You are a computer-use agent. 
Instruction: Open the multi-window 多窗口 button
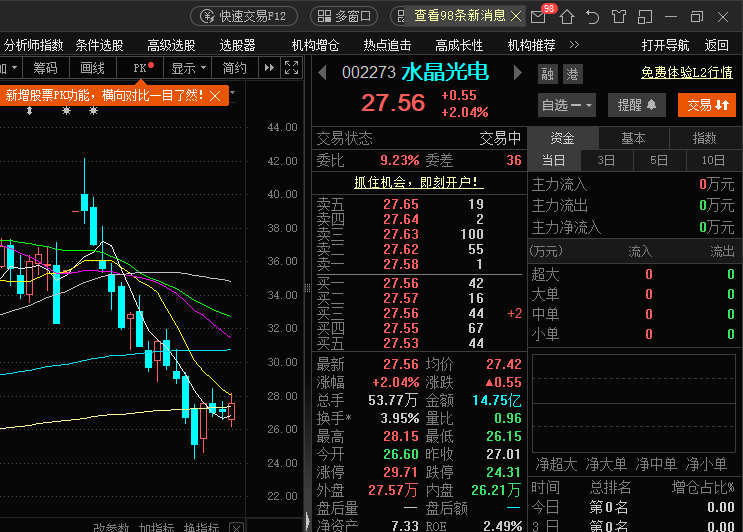(x=344, y=16)
